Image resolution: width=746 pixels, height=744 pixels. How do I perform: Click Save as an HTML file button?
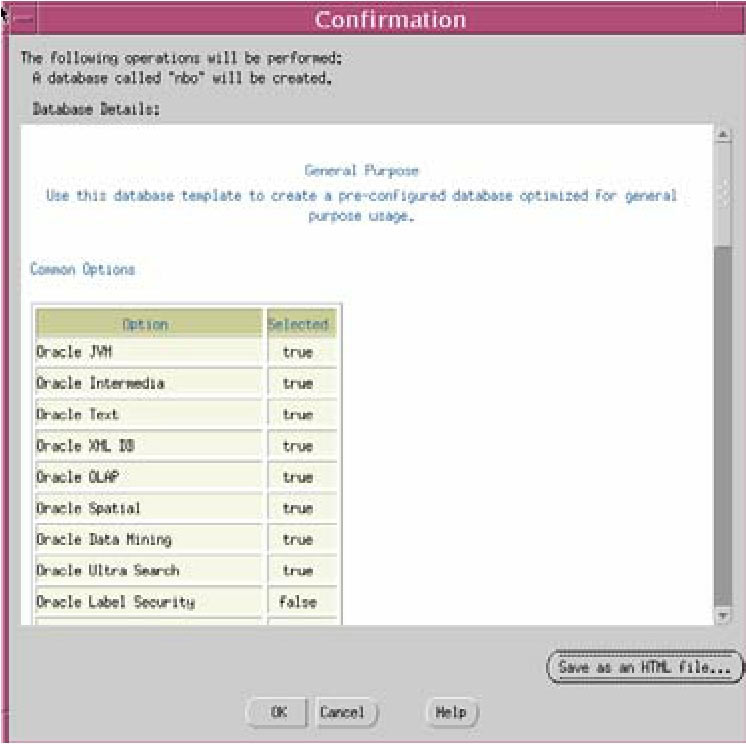pos(645,667)
